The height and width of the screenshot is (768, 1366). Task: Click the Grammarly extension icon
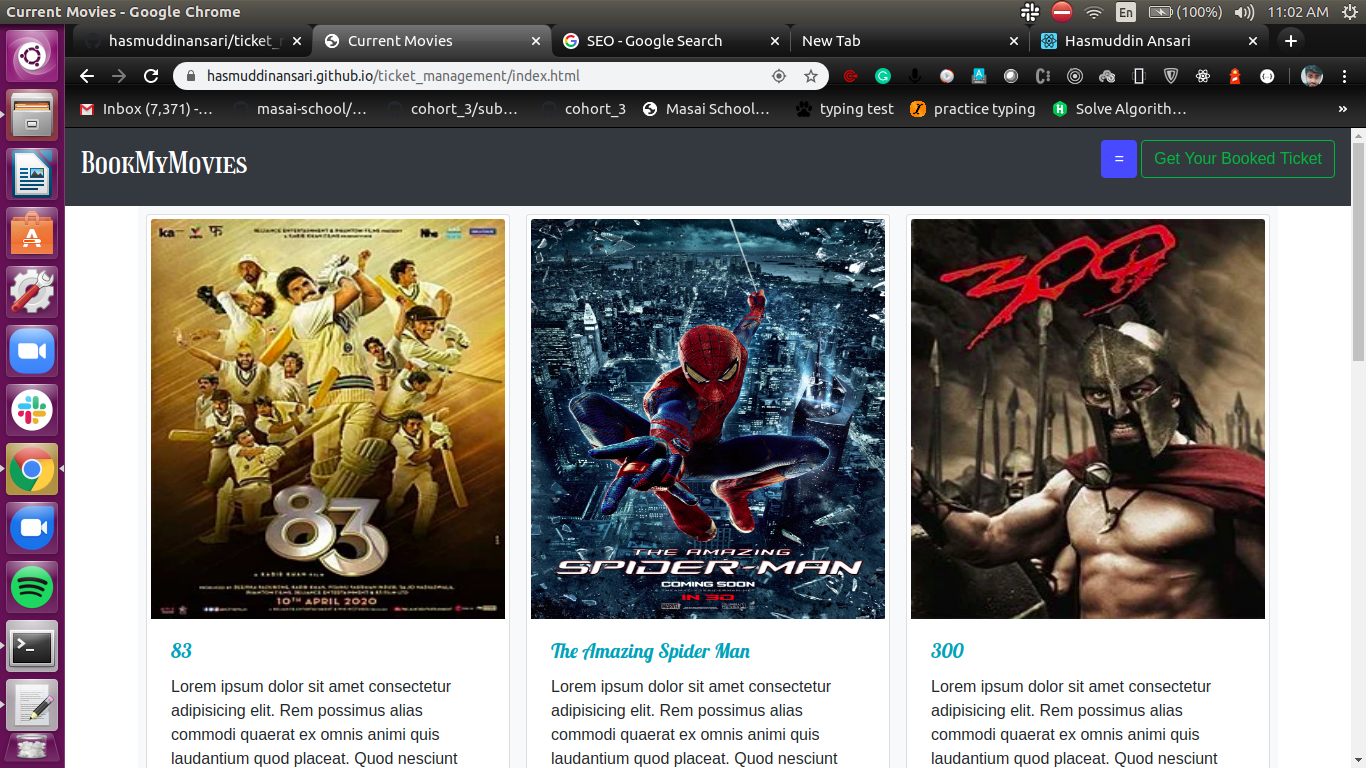coord(883,76)
